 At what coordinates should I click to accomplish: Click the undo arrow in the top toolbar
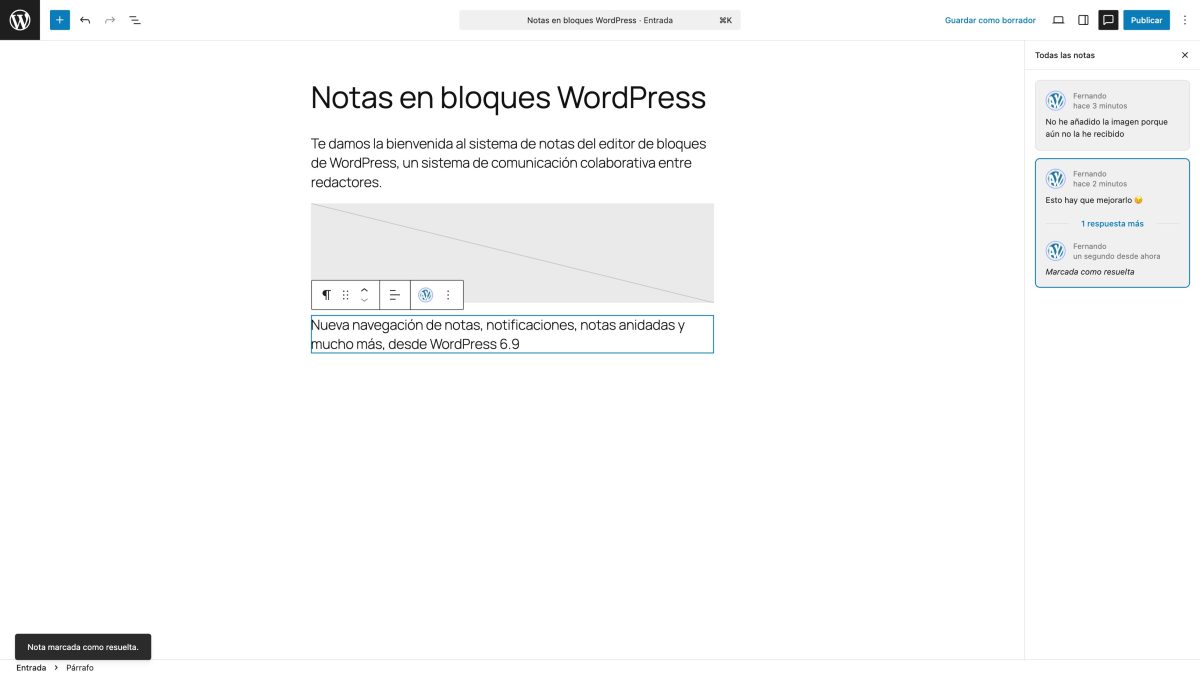[84, 19]
